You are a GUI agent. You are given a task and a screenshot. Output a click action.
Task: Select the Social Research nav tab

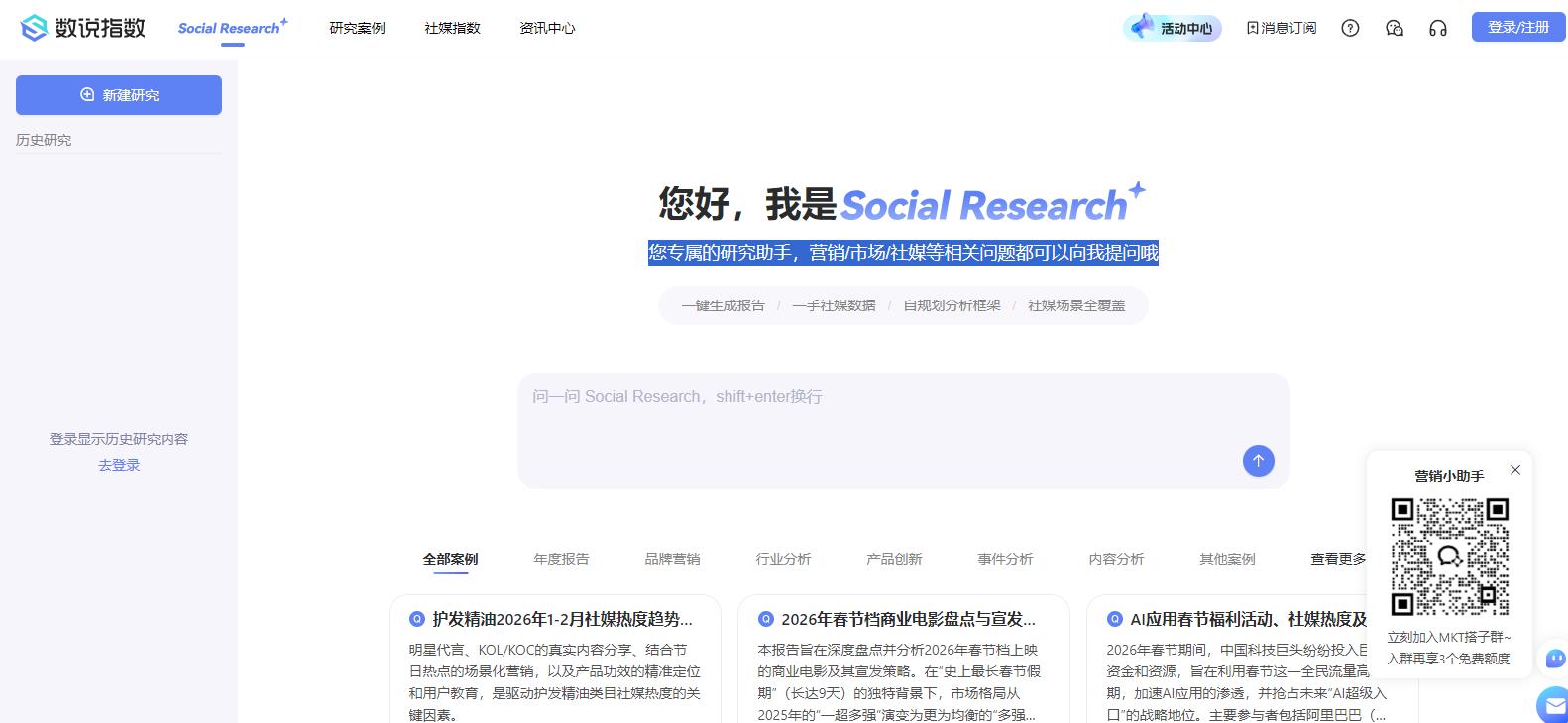(233, 27)
